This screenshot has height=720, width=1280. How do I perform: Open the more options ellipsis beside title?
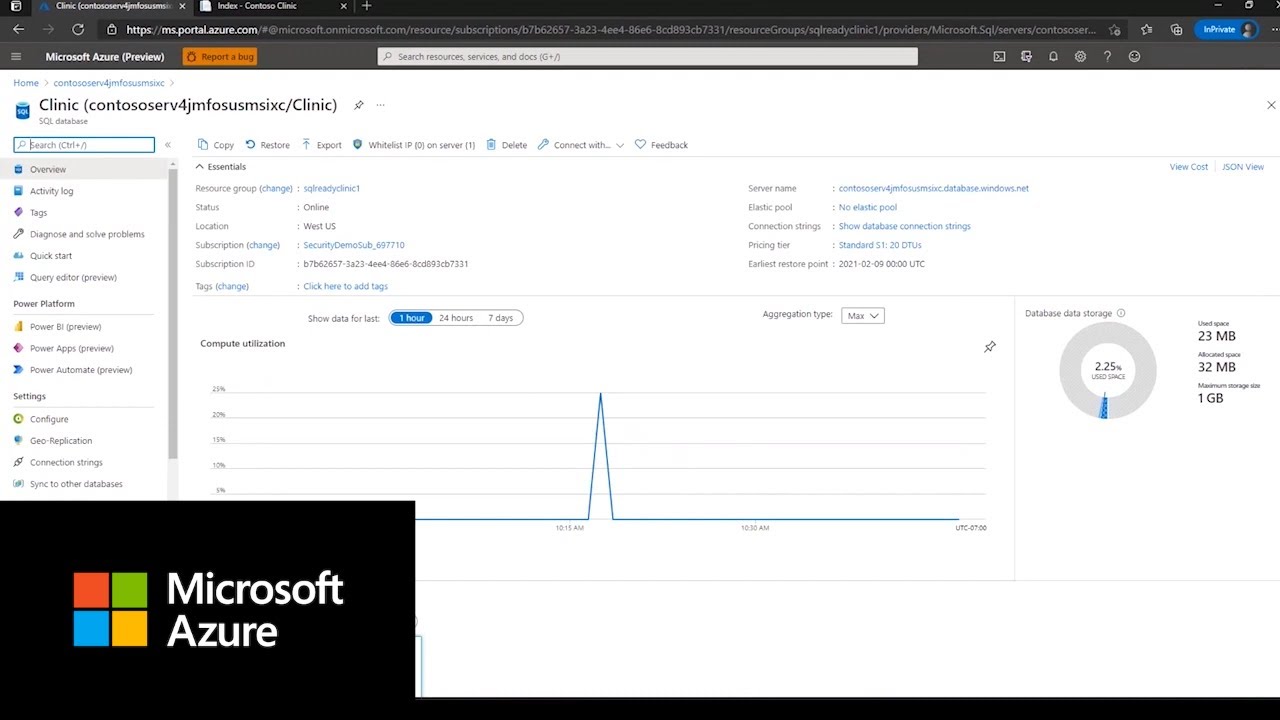tap(380, 105)
